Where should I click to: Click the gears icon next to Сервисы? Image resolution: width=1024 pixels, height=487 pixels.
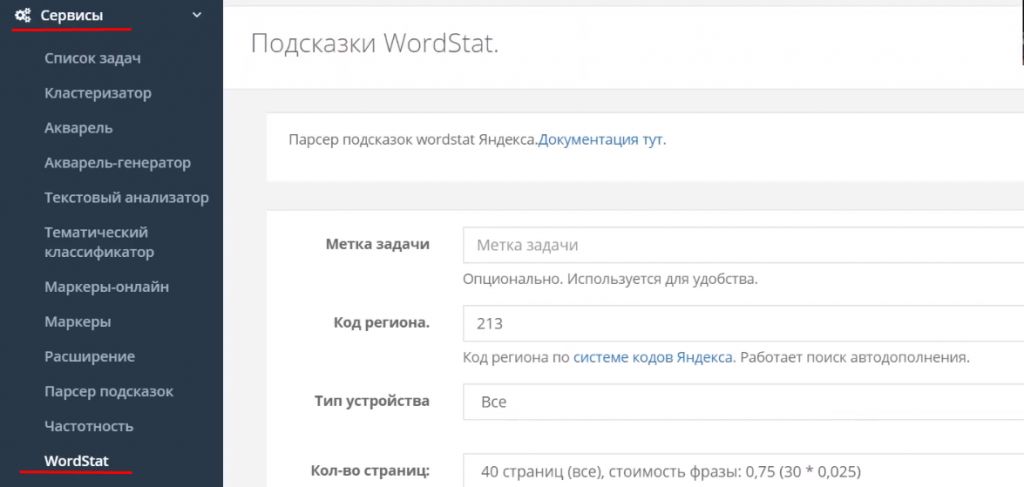tap(23, 15)
